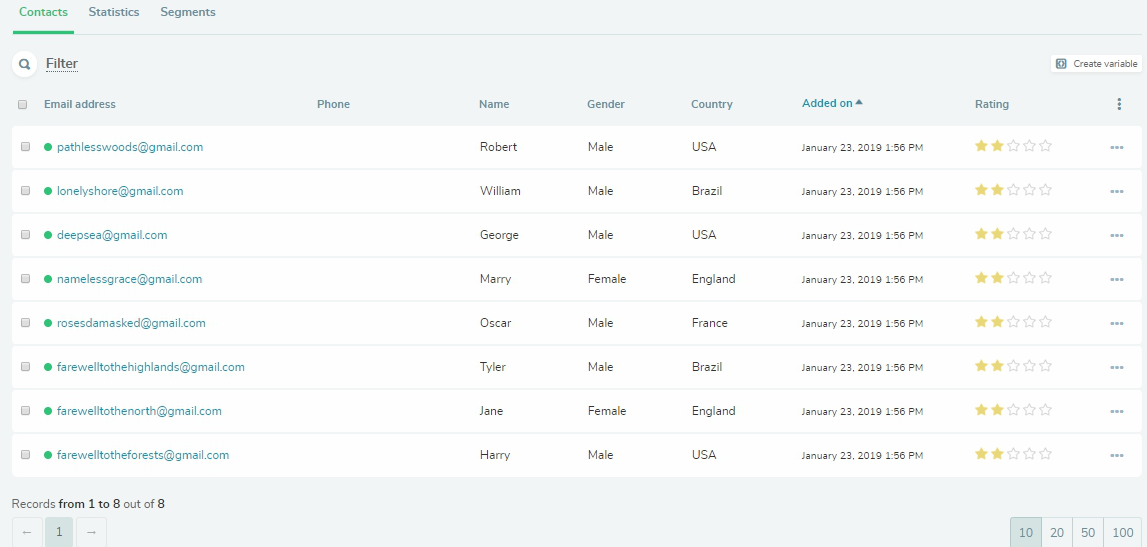Open namelessgrace@gmail.com contact details
The height and width of the screenshot is (547, 1147).
click(129, 279)
